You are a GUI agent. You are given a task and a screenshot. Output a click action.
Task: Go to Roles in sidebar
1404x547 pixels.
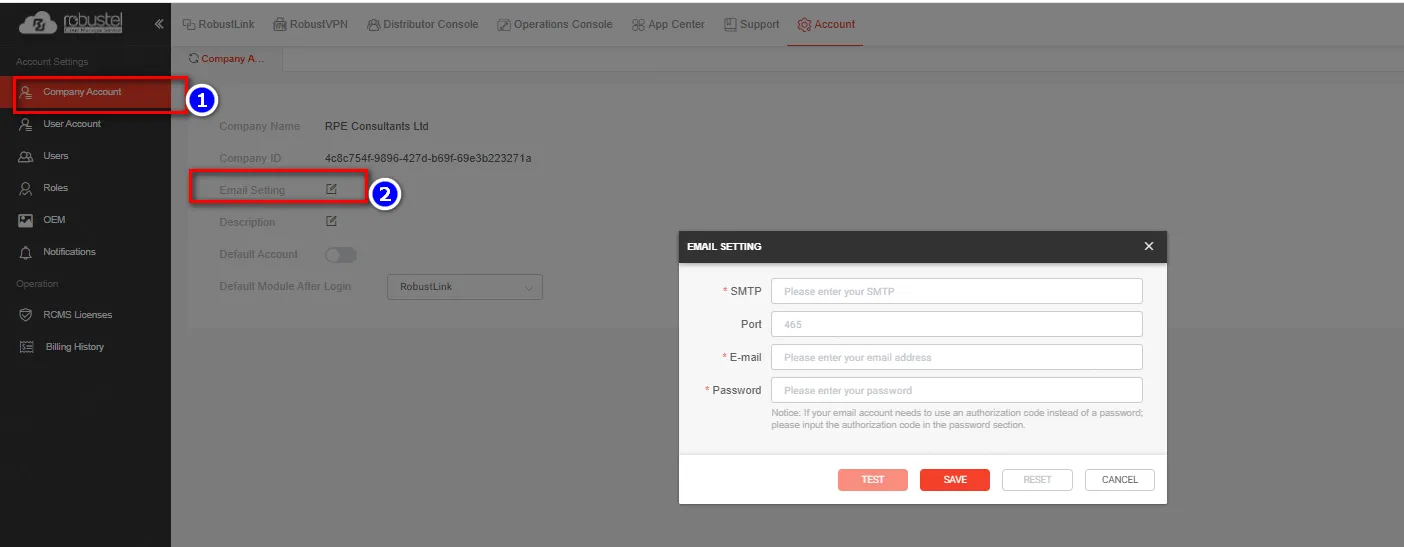(55, 188)
